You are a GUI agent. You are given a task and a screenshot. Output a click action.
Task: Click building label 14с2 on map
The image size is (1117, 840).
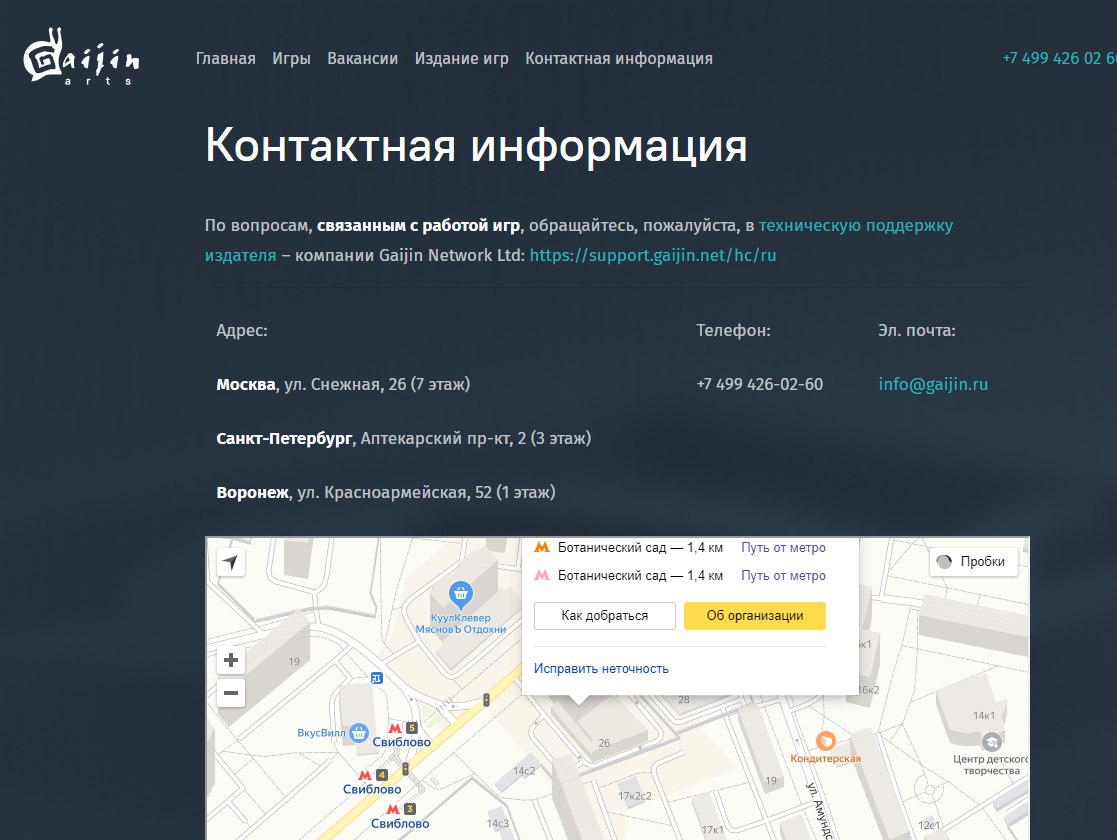pyautogui.click(x=524, y=771)
